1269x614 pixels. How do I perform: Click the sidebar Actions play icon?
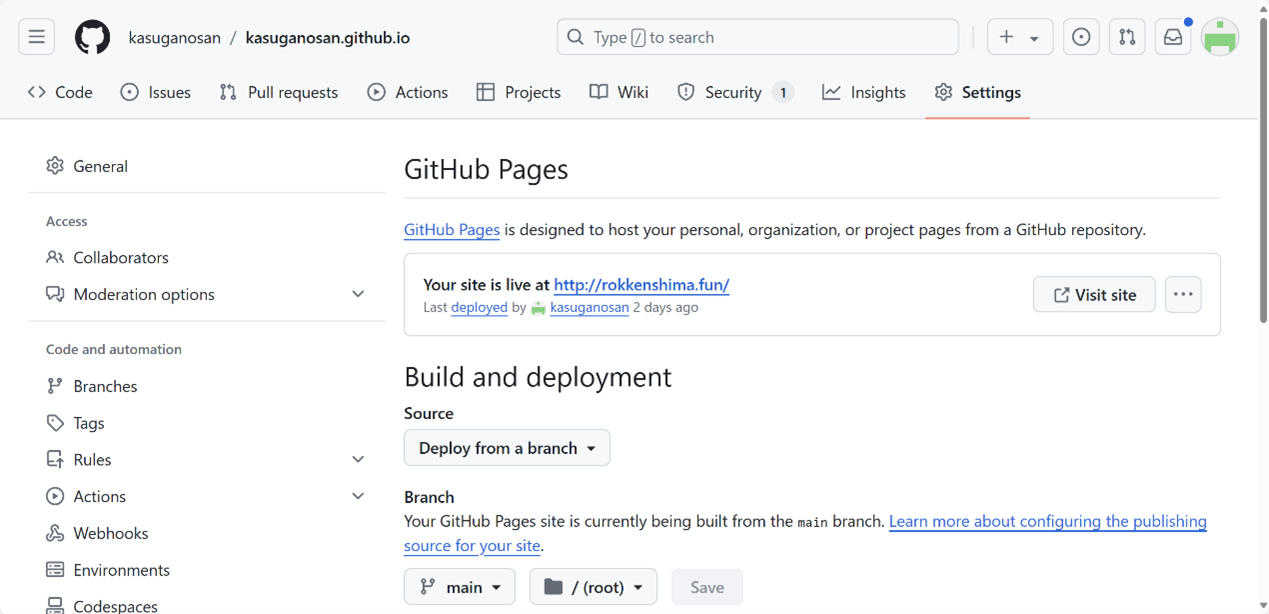[55, 496]
